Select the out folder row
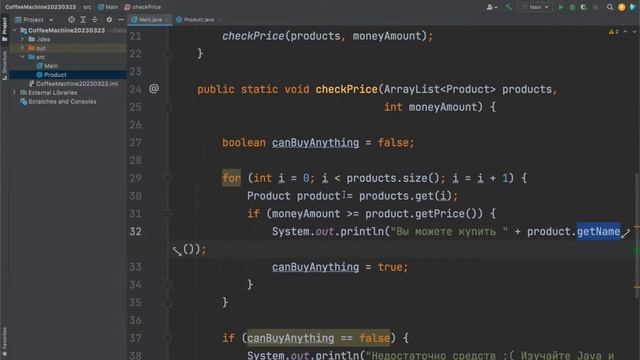This screenshot has width=640, height=360. click(x=68, y=48)
